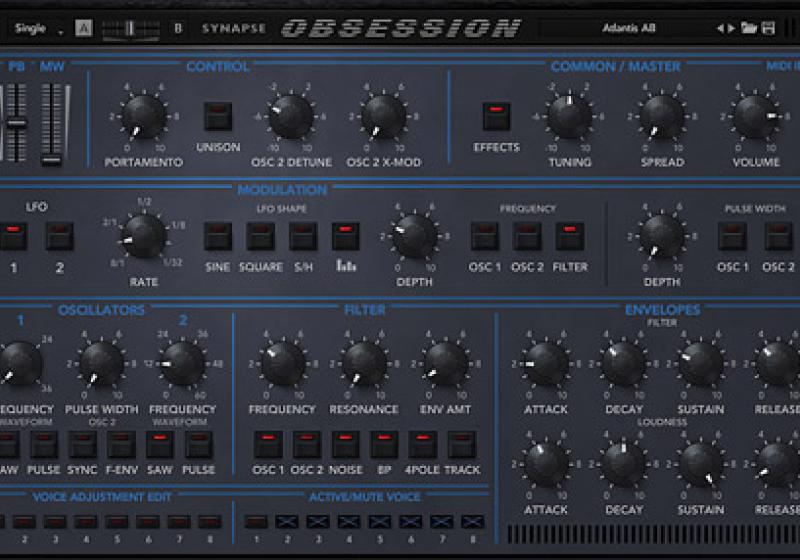Open preset folder browser icon
The image size is (800, 560).
point(748,28)
